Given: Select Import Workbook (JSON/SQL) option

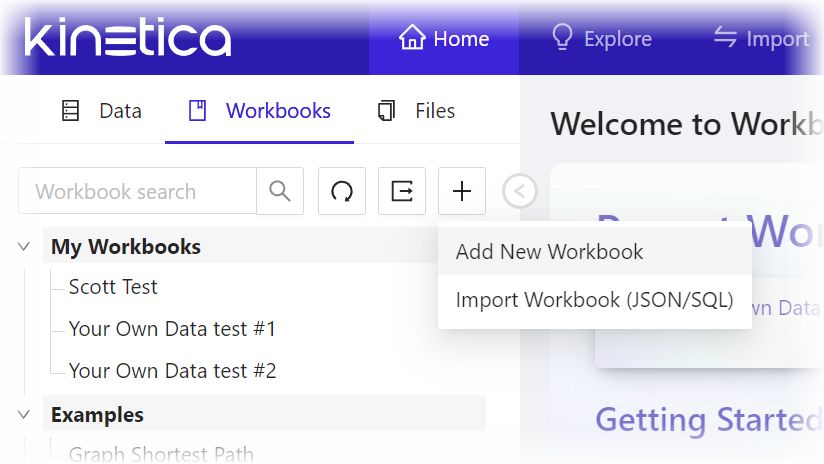Looking at the screenshot, I should (x=594, y=300).
